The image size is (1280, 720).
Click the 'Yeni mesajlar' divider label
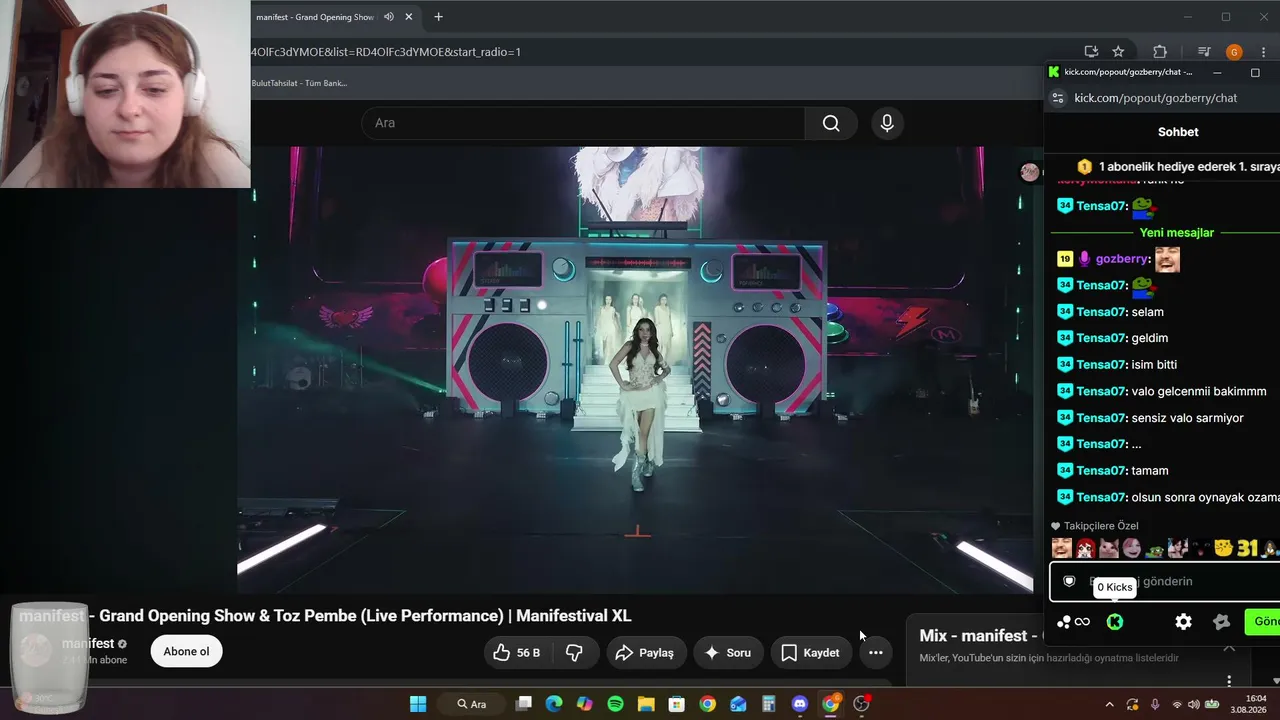(x=1177, y=233)
